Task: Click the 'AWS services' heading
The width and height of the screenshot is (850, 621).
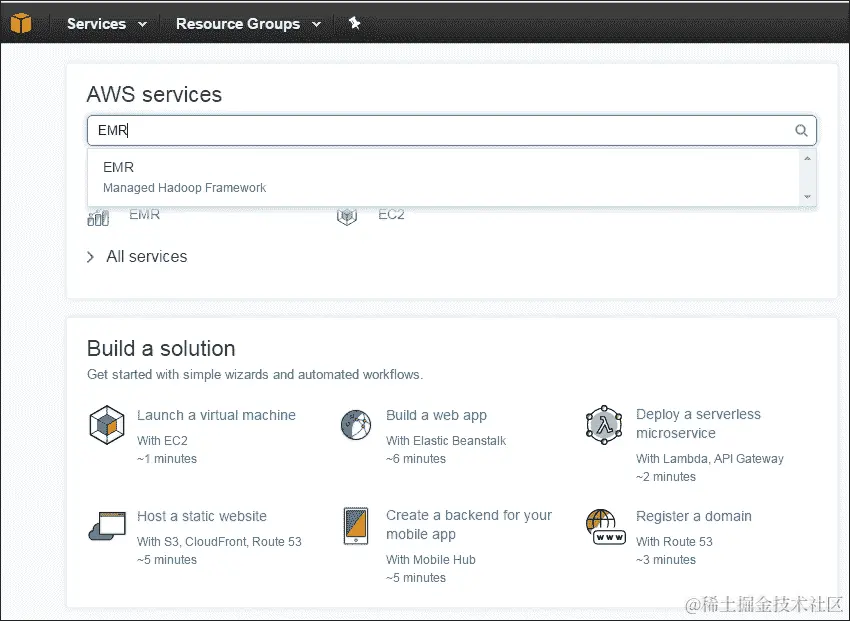Action: 154,94
